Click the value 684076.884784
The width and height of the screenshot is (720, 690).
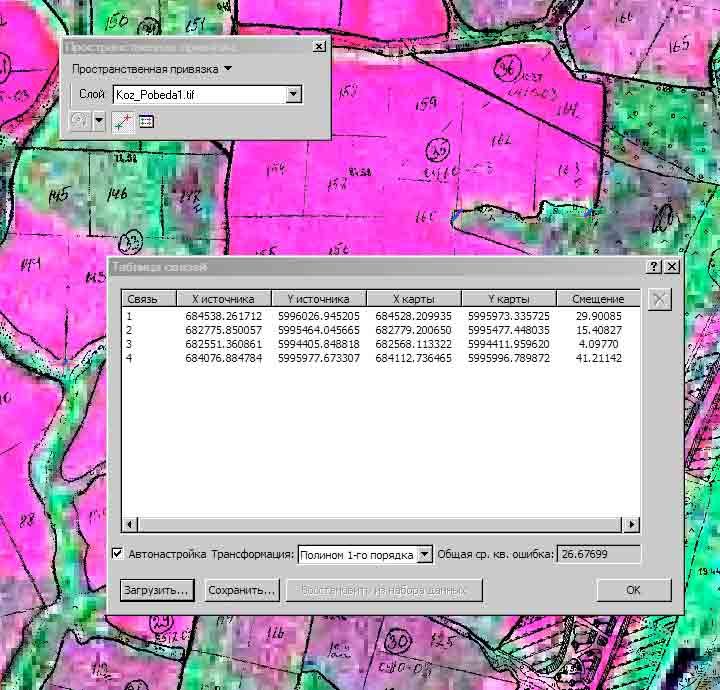pyautogui.click(x=224, y=358)
